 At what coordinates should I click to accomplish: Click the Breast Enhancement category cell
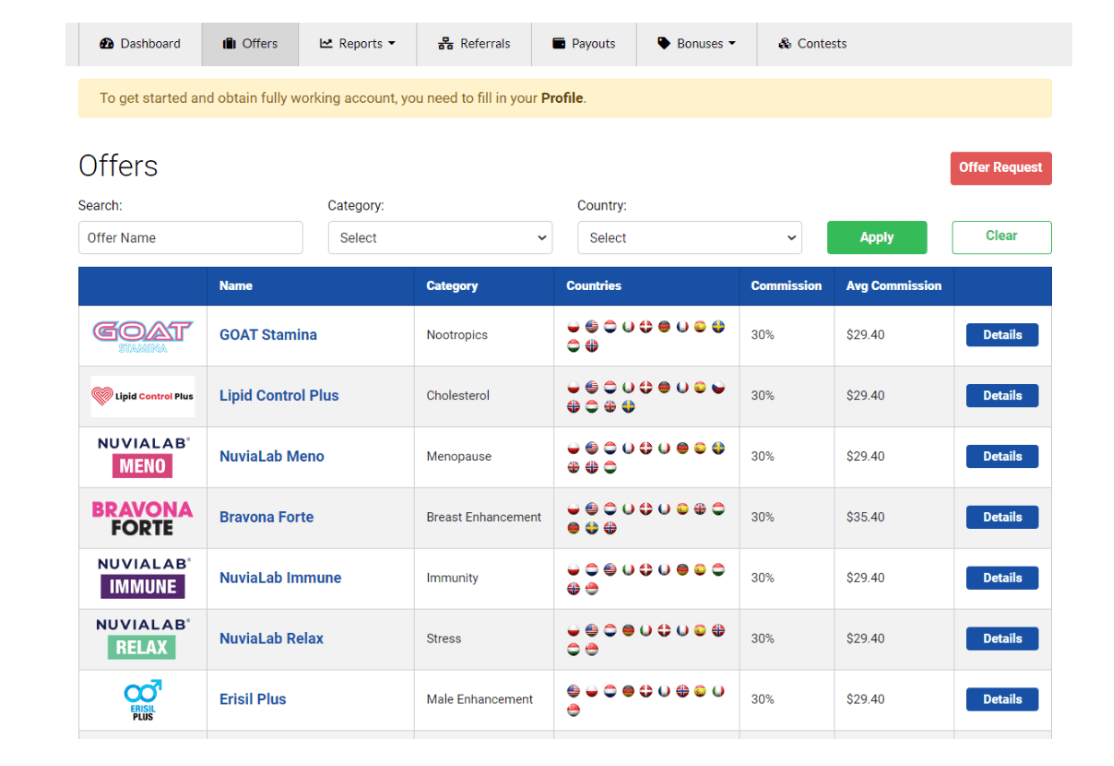483,517
